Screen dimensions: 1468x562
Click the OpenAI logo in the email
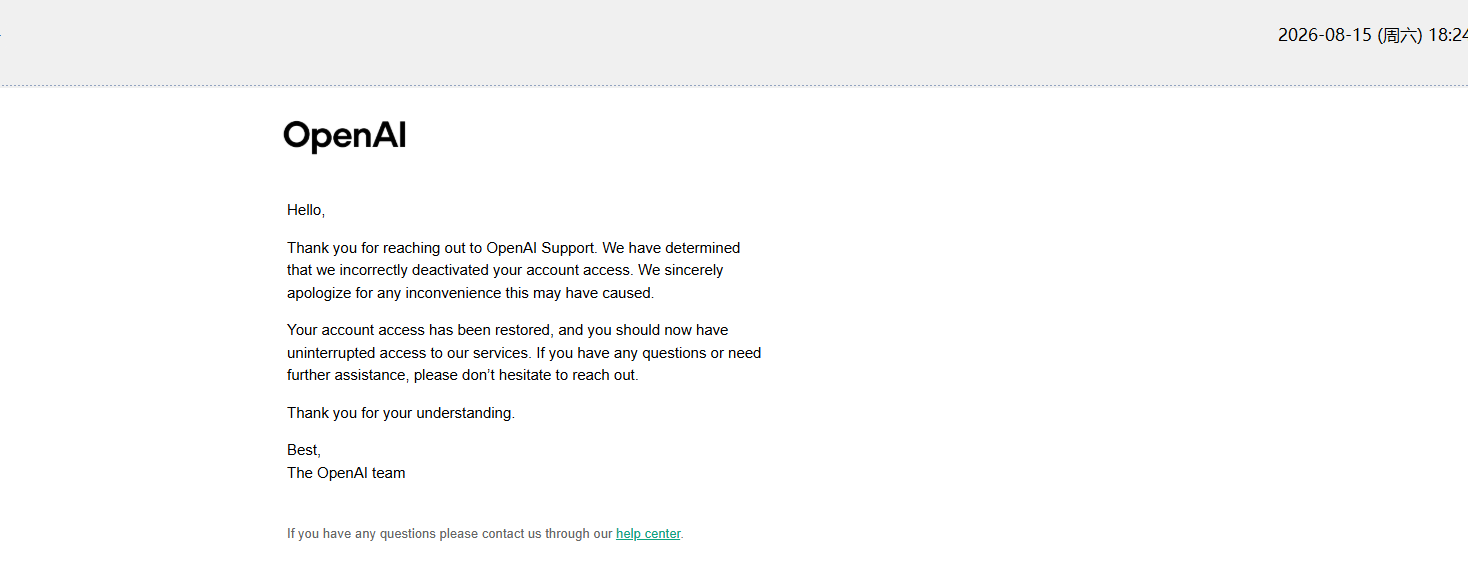pos(345,136)
